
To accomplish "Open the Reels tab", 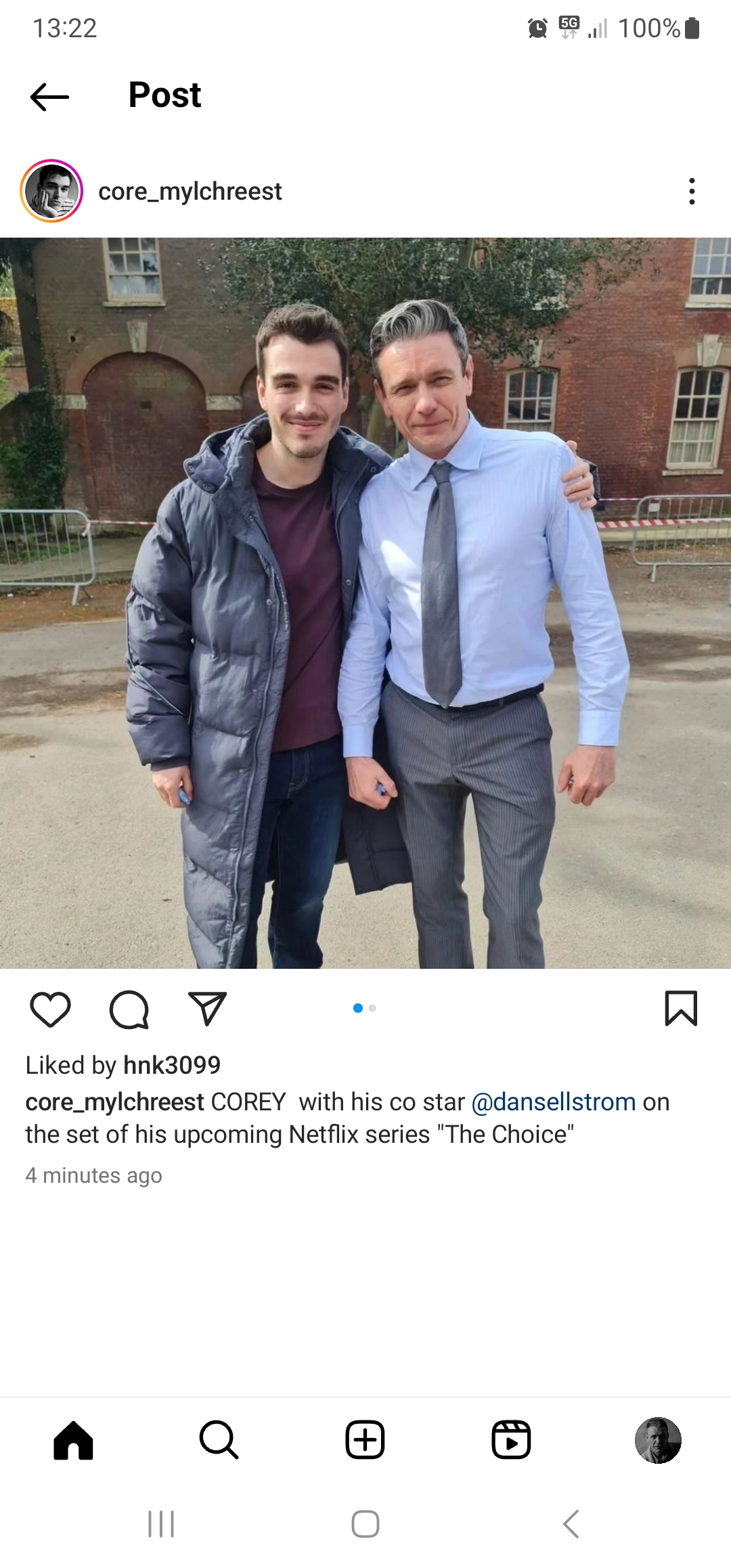I will [511, 1440].
